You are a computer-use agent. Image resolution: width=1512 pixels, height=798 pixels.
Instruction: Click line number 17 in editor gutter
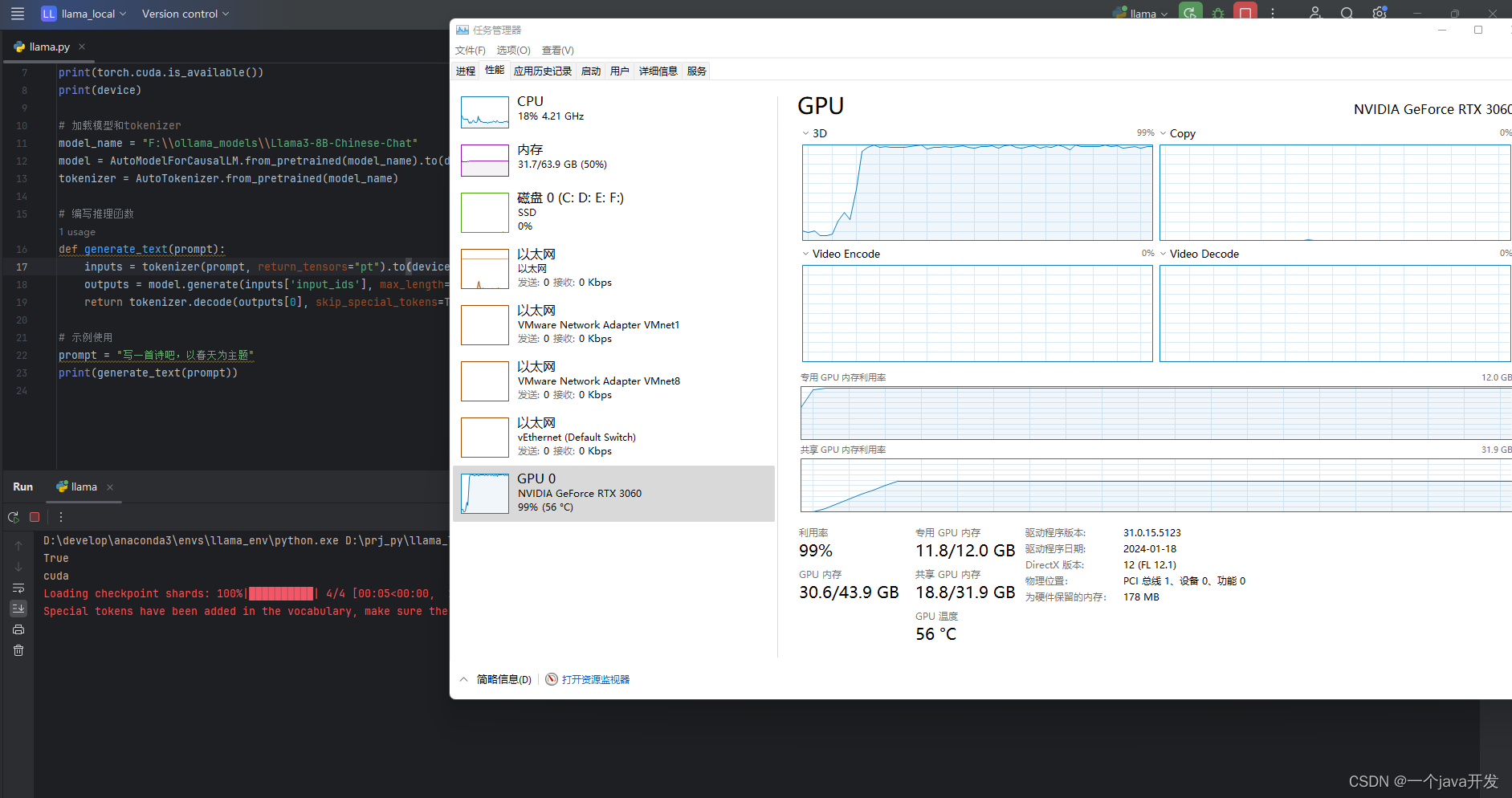pos(22,267)
